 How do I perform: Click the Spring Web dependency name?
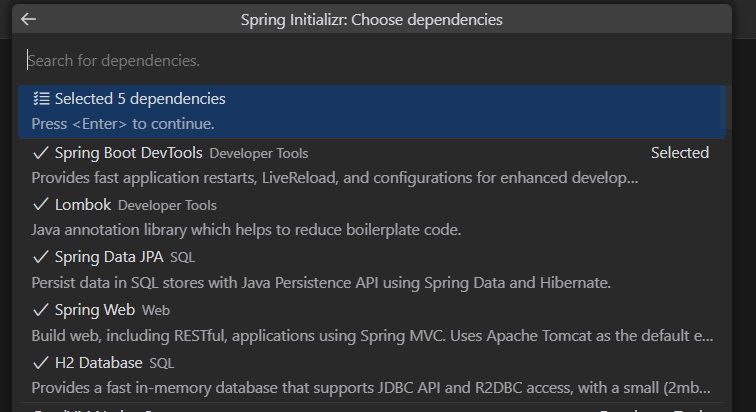pyautogui.click(x=96, y=309)
